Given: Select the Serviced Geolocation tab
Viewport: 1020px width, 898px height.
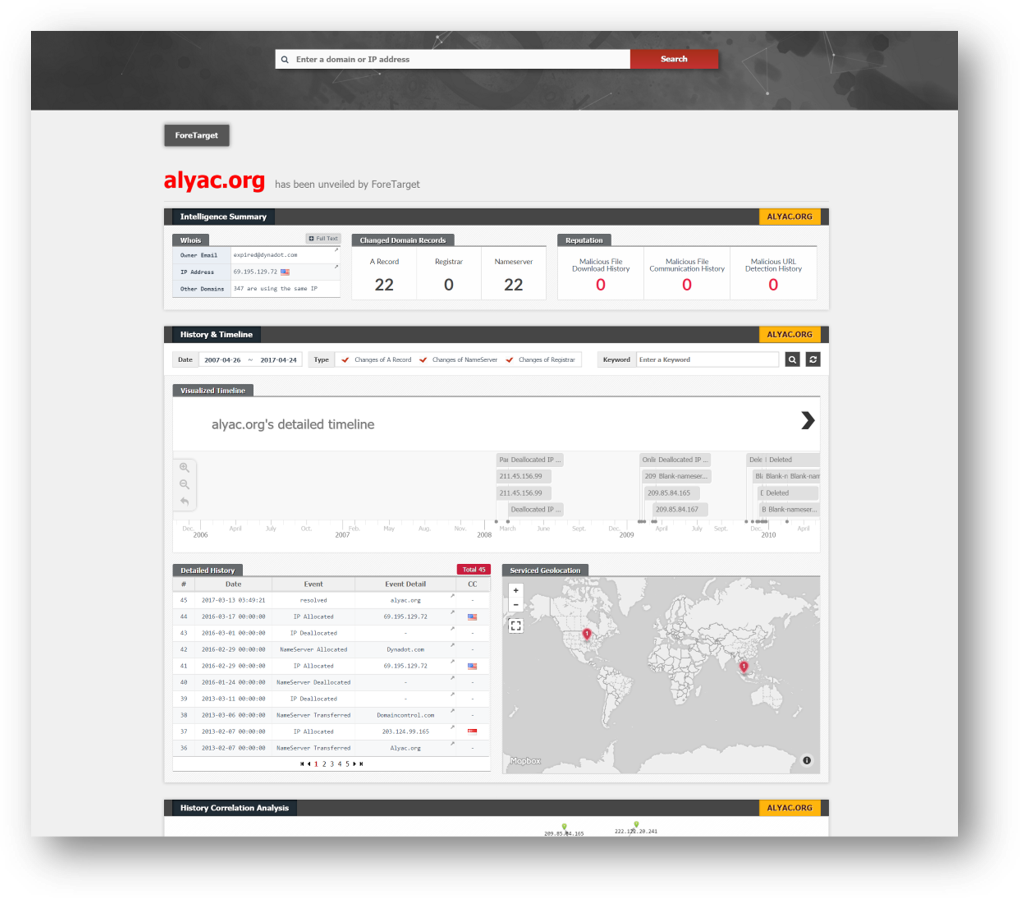Looking at the screenshot, I should 545,570.
